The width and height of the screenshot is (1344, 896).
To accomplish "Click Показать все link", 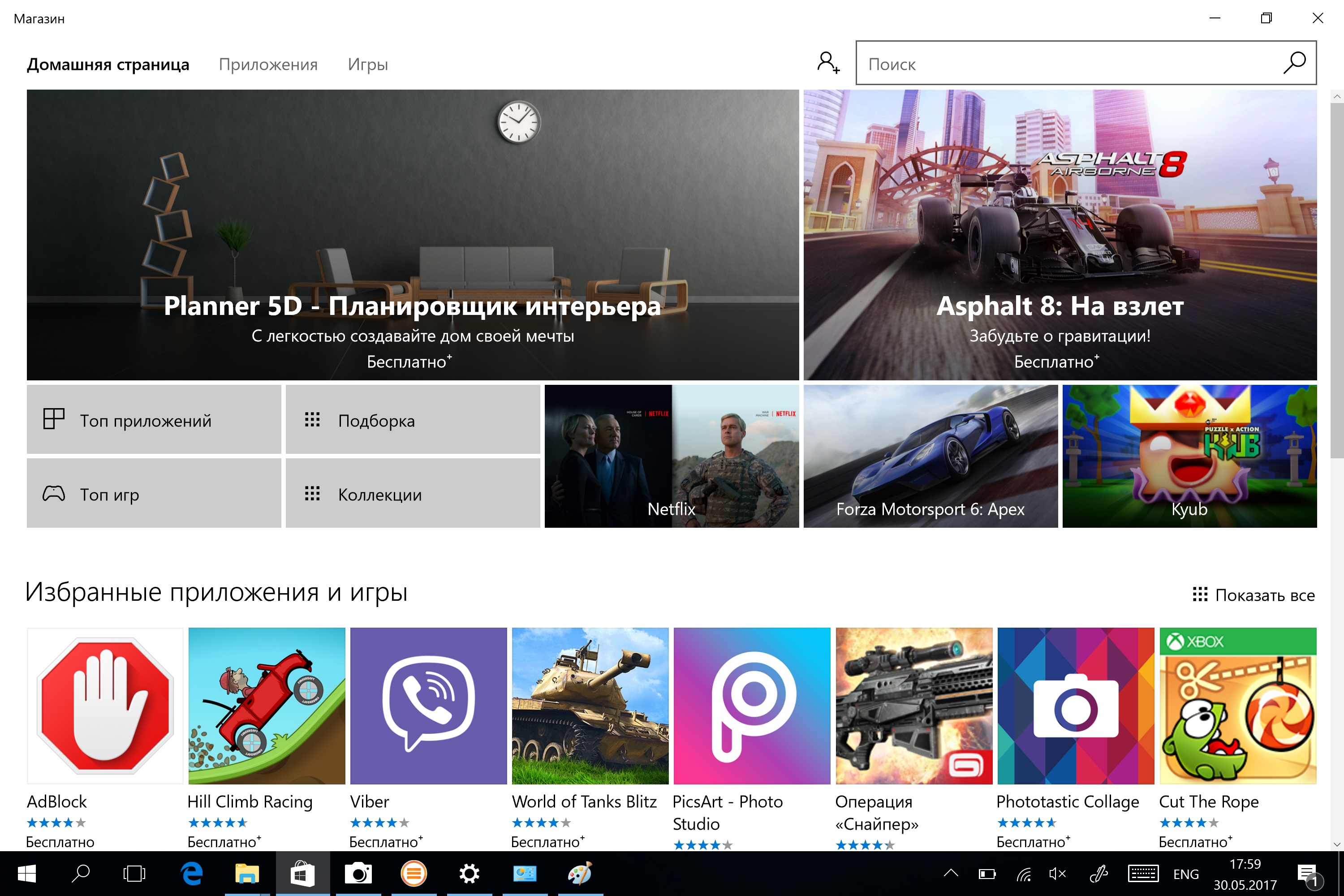I will (1253, 595).
